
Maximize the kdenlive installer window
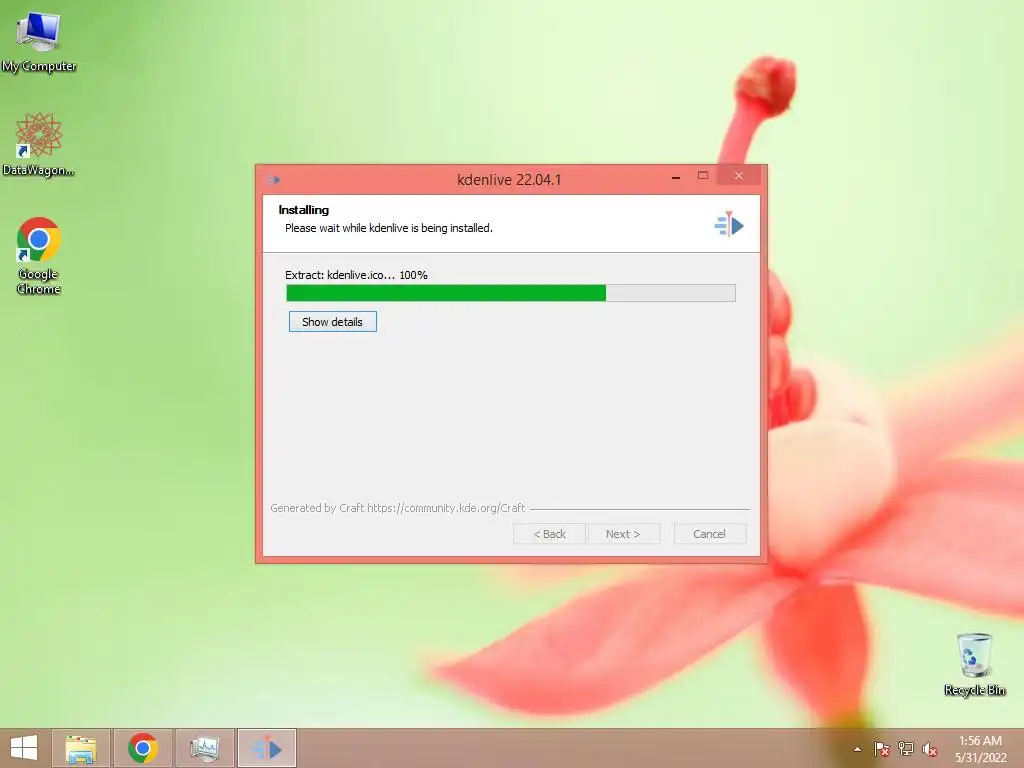click(x=703, y=175)
